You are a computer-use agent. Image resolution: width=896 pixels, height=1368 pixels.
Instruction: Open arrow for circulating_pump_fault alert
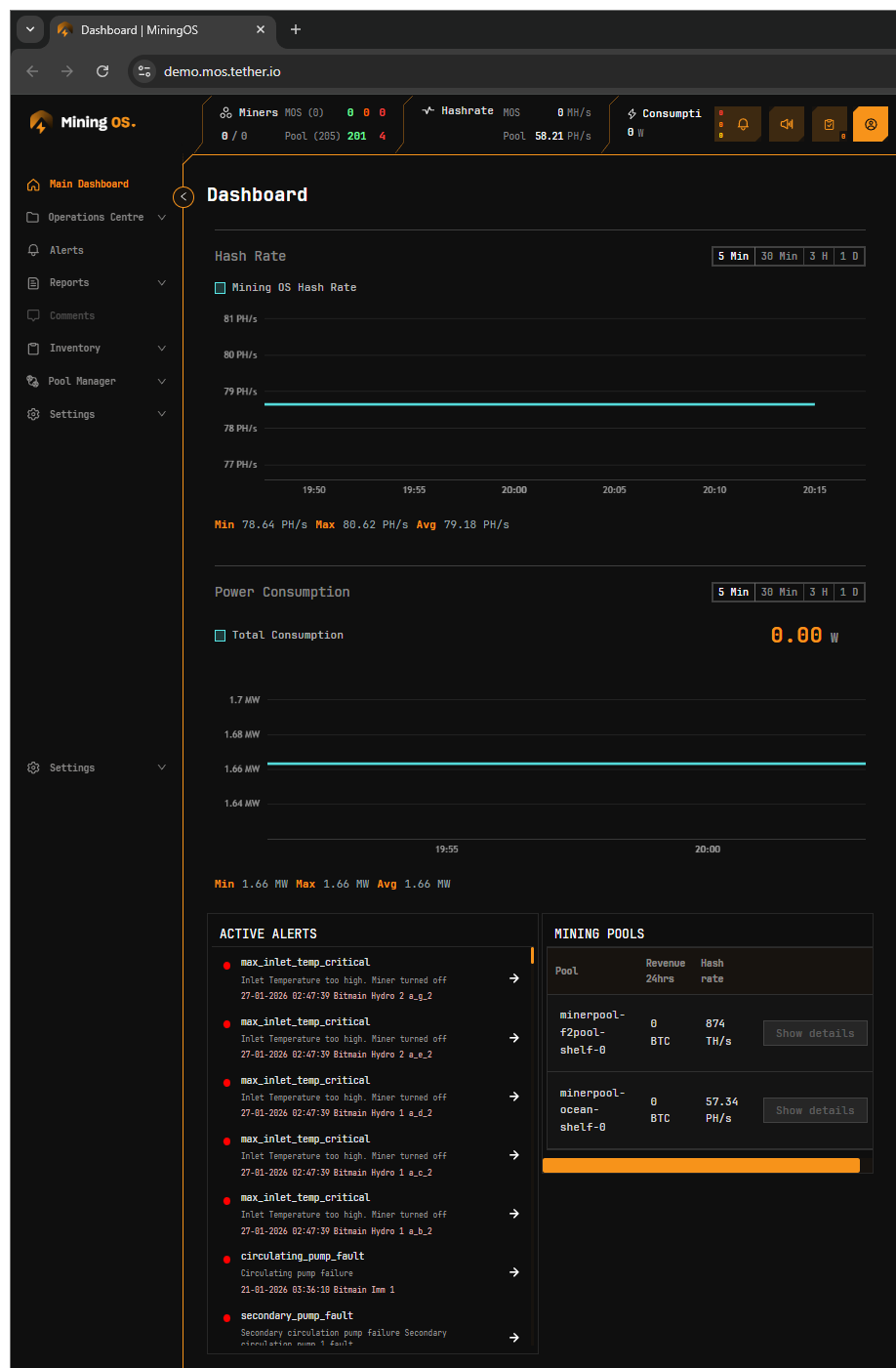tap(514, 1272)
